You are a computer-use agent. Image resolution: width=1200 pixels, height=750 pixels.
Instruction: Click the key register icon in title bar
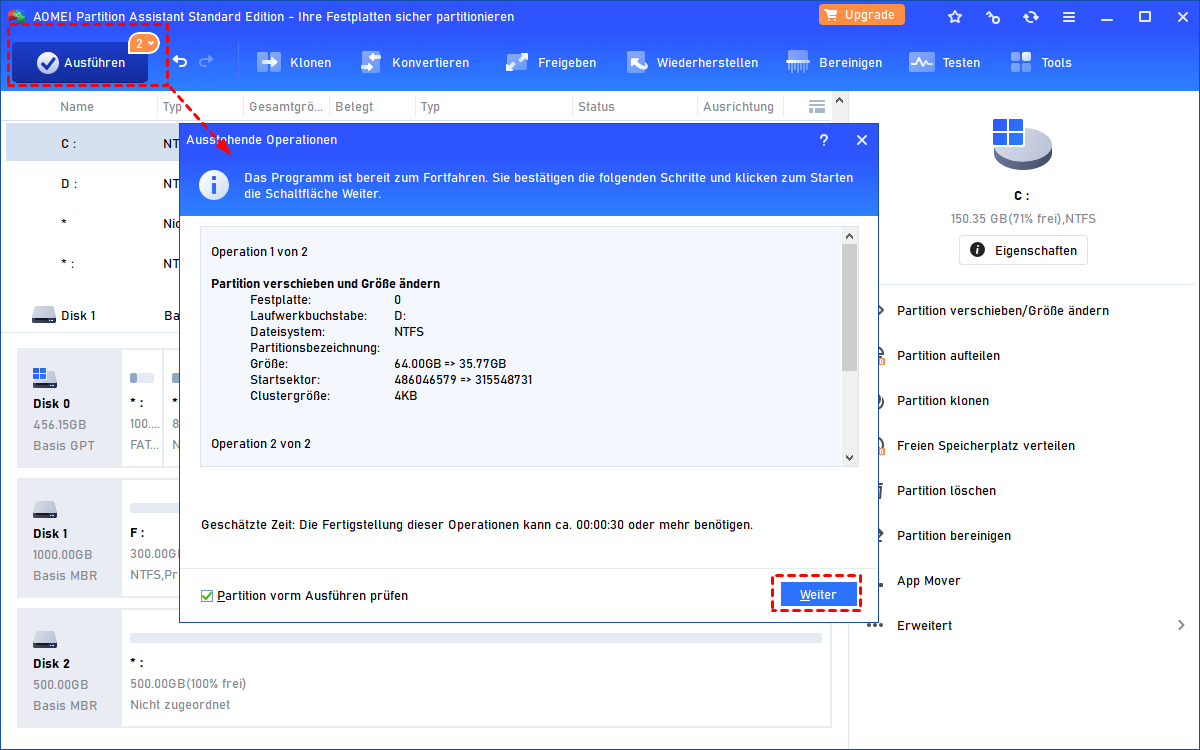993,17
